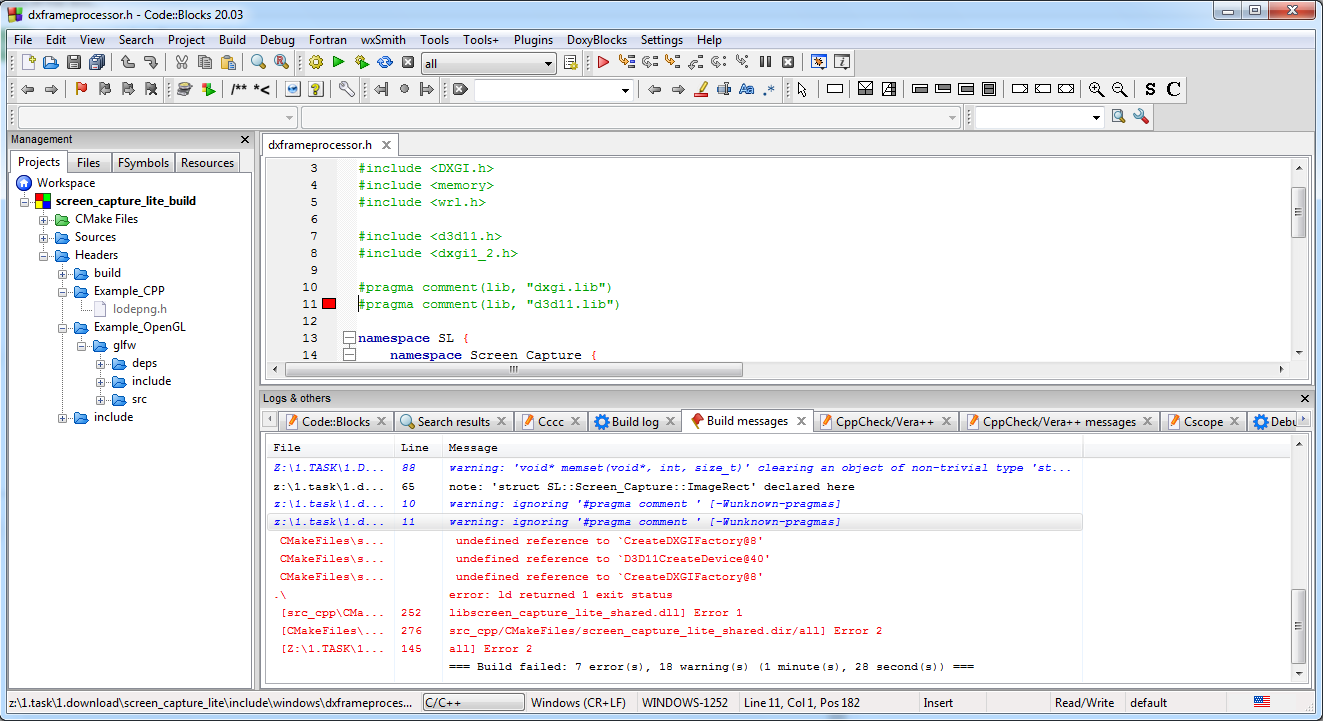Cut selection with scissors icon

[x=181, y=63]
